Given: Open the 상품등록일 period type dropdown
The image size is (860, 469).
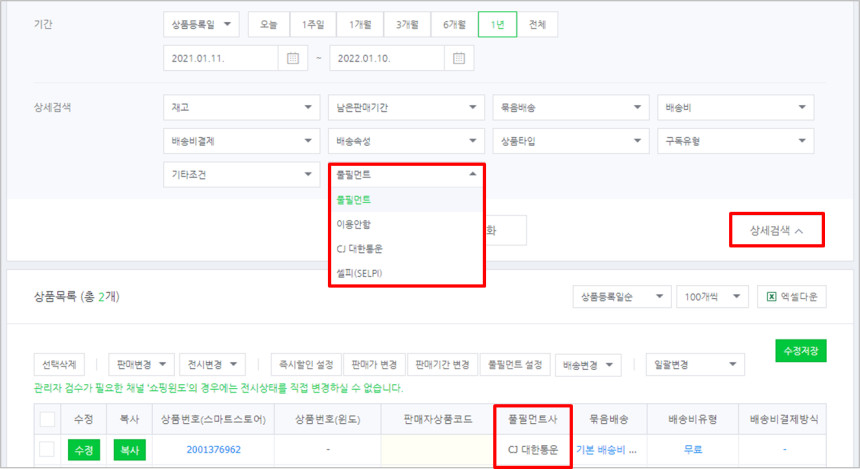Looking at the screenshot, I should pyautogui.click(x=201, y=25).
